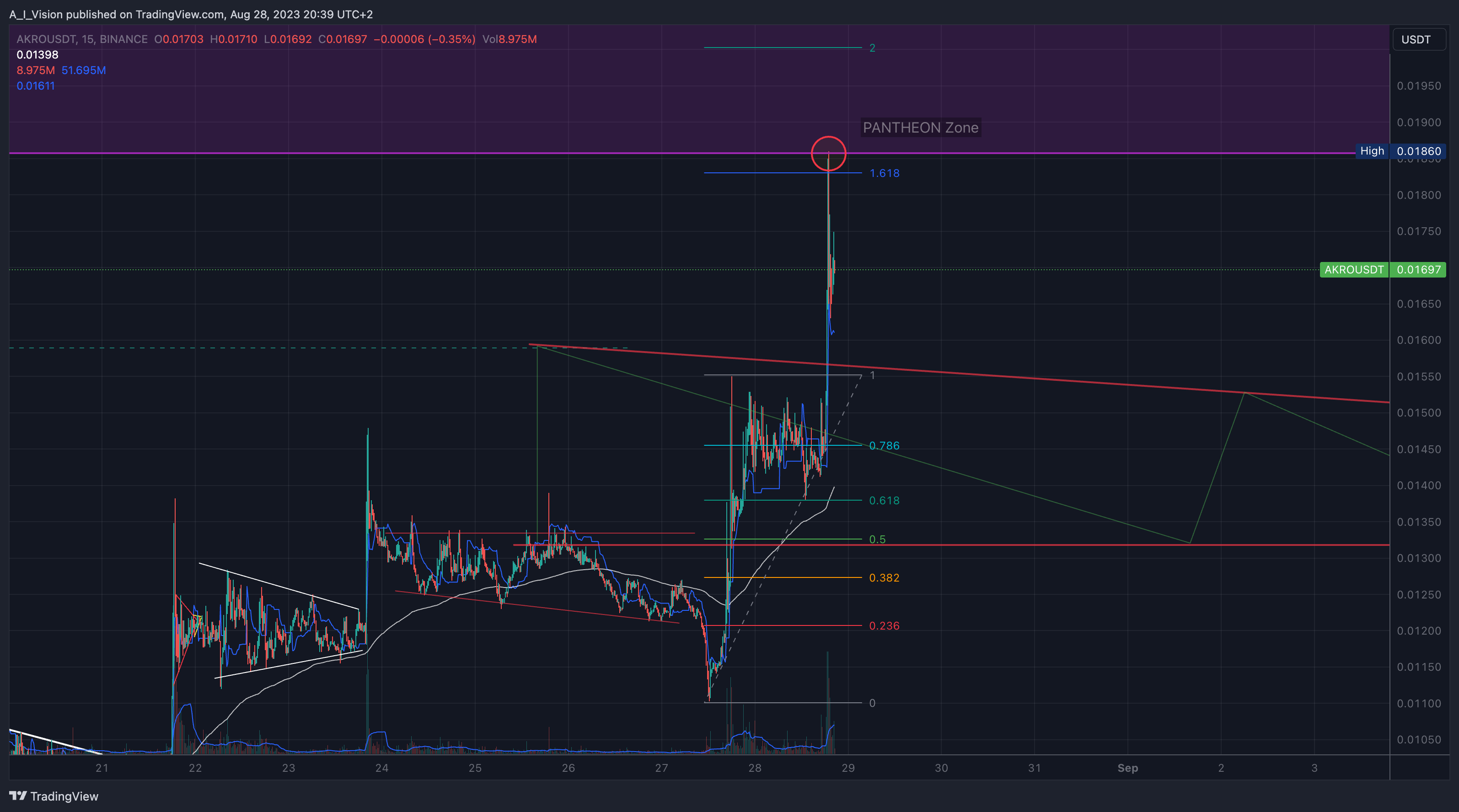Click the 0.01250 price scale label
1459x812 pixels.
1419,594
